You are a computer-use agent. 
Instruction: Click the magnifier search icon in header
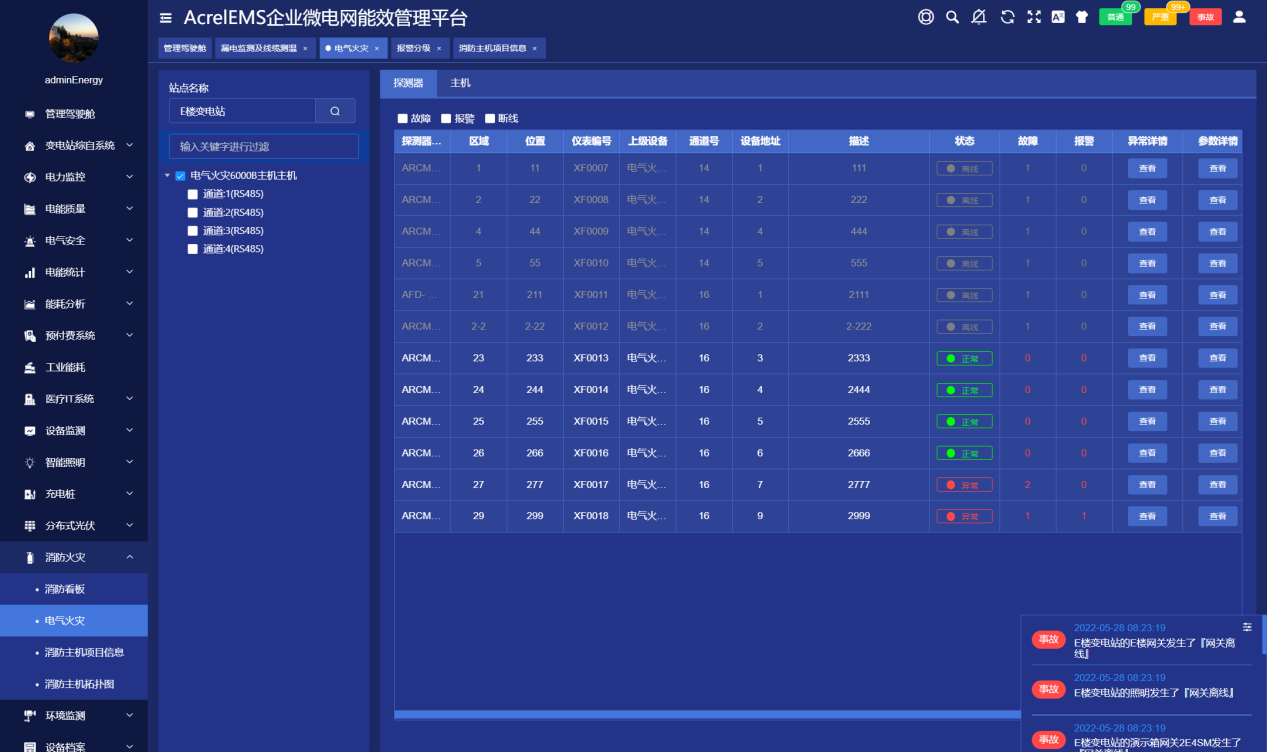(x=952, y=17)
